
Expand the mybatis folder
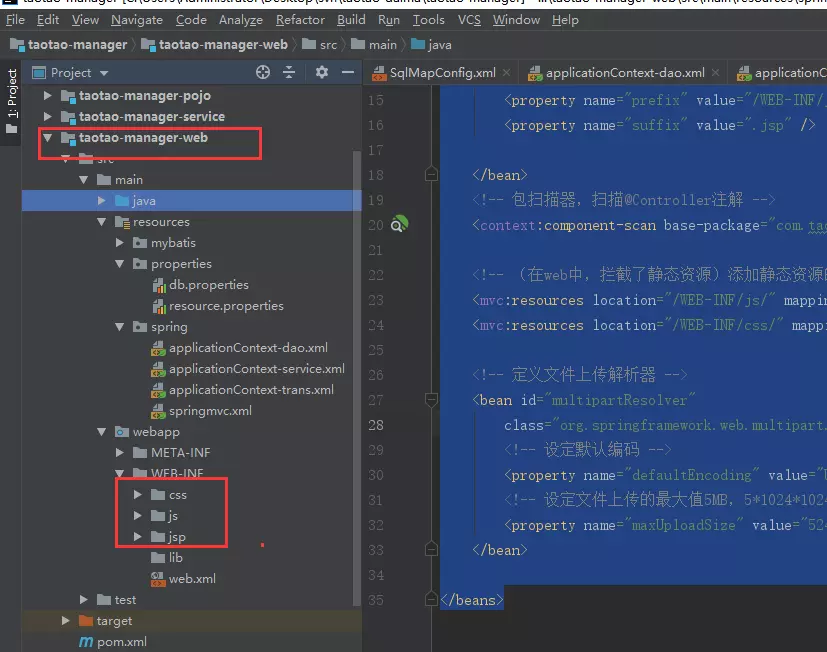coord(119,243)
